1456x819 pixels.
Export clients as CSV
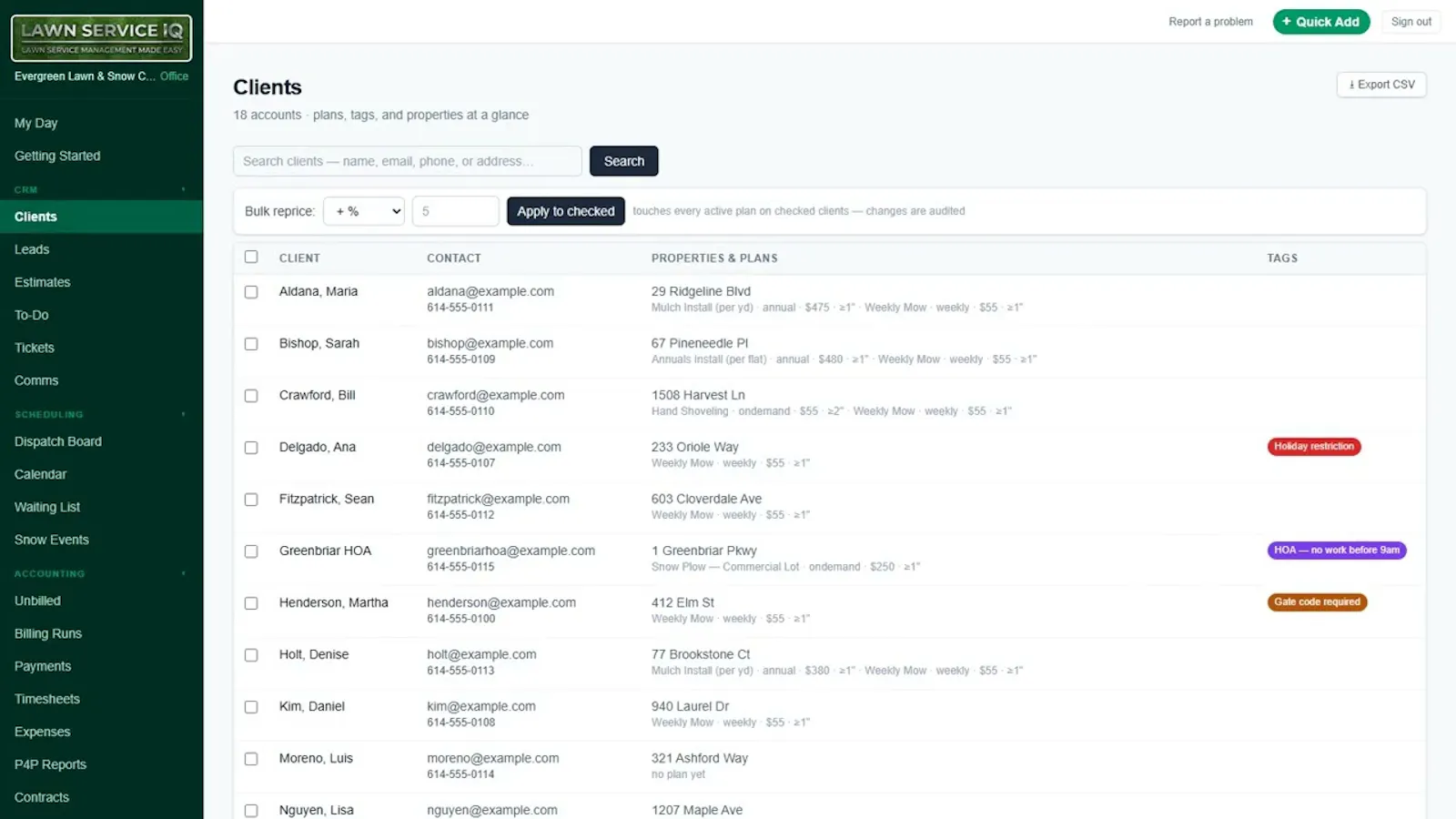tap(1381, 85)
